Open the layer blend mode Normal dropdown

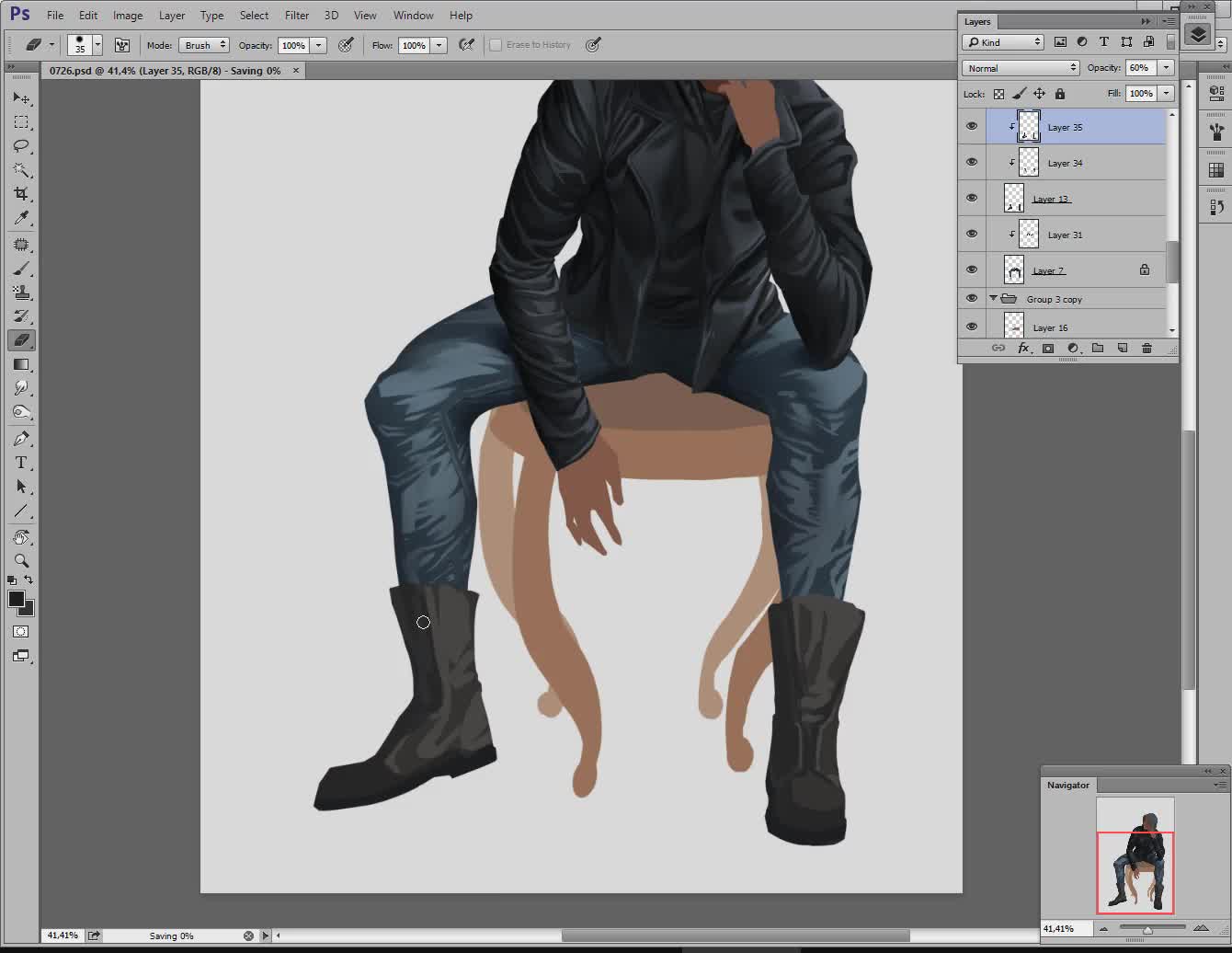coord(1021,68)
